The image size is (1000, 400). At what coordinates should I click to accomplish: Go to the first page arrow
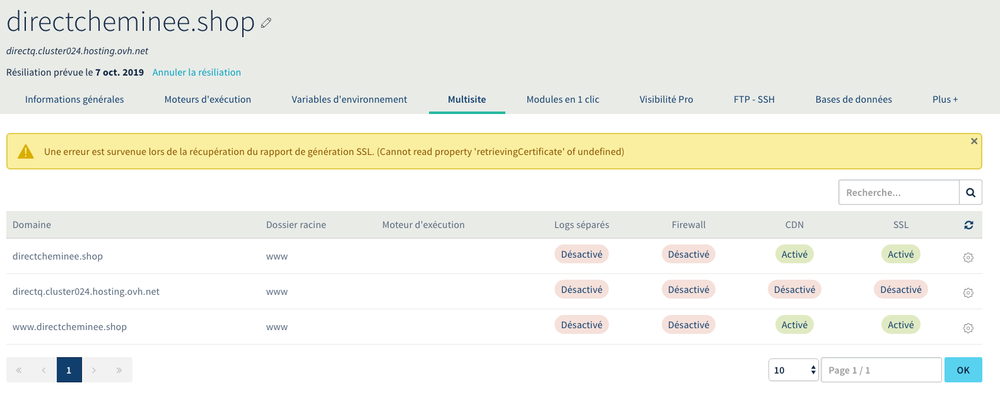click(x=18, y=370)
